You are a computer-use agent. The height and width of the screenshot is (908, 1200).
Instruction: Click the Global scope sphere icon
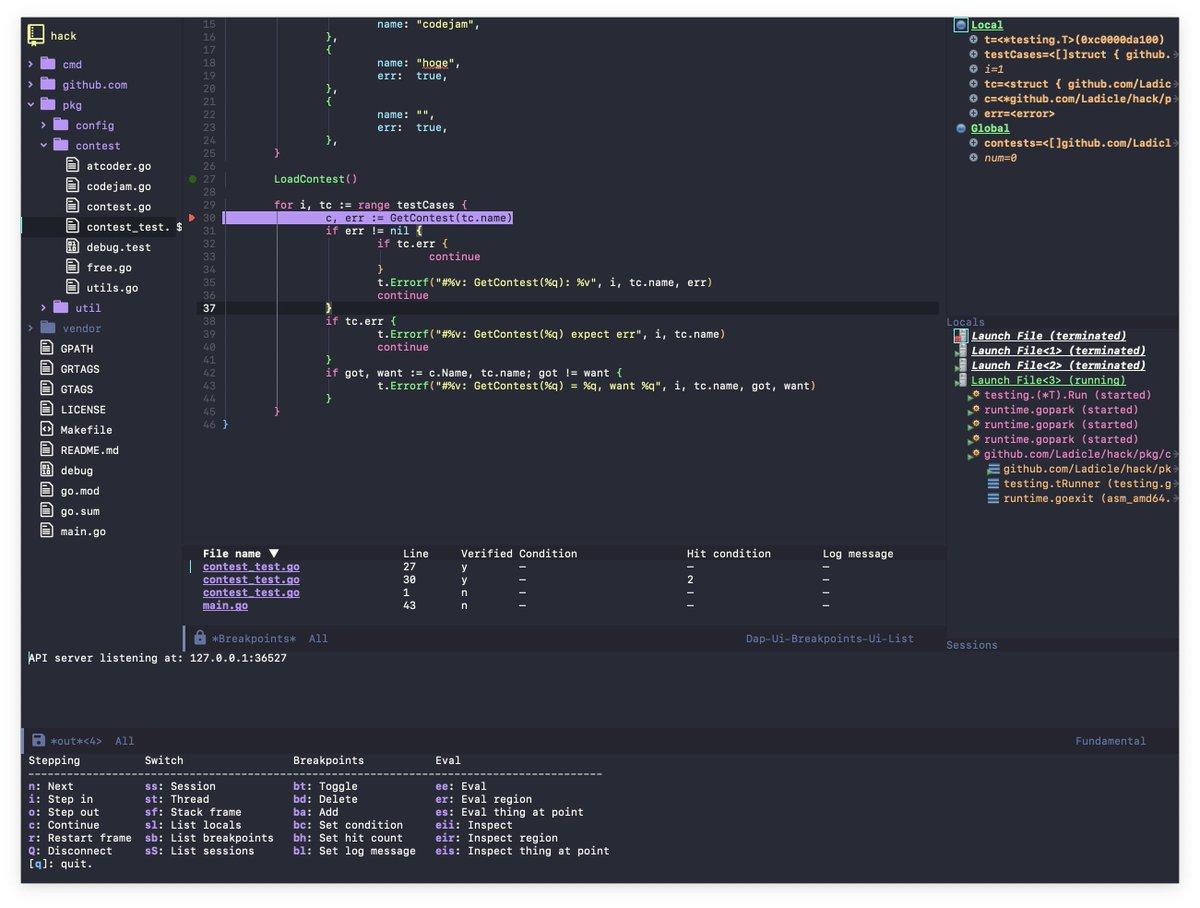point(961,128)
